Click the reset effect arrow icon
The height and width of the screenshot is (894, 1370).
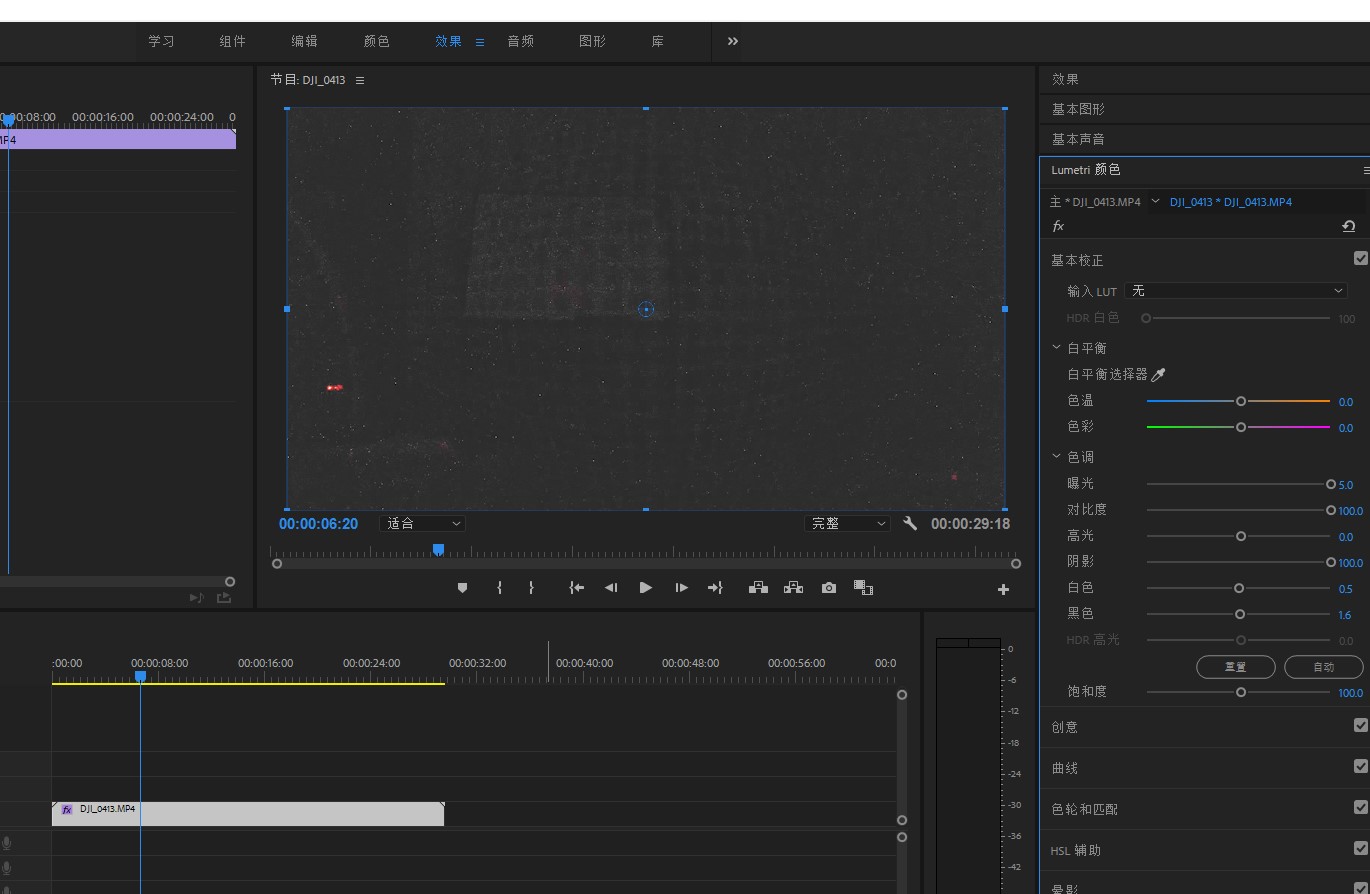tap(1348, 227)
